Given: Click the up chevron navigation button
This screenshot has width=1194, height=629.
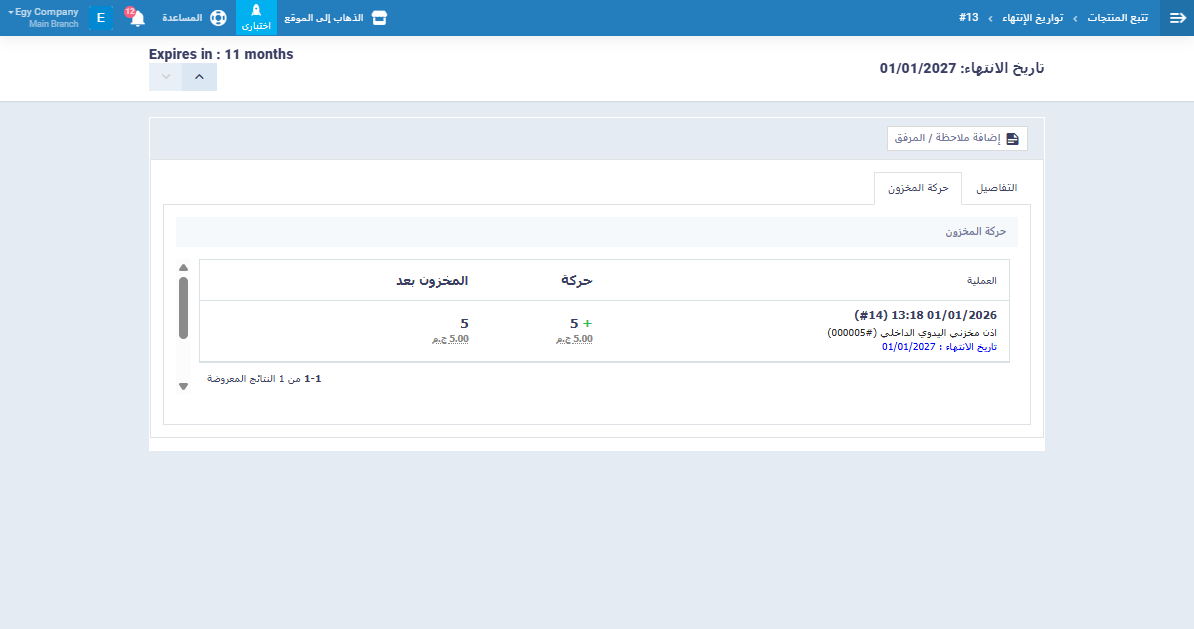Looking at the screenshot, I should tap(199, 77).
